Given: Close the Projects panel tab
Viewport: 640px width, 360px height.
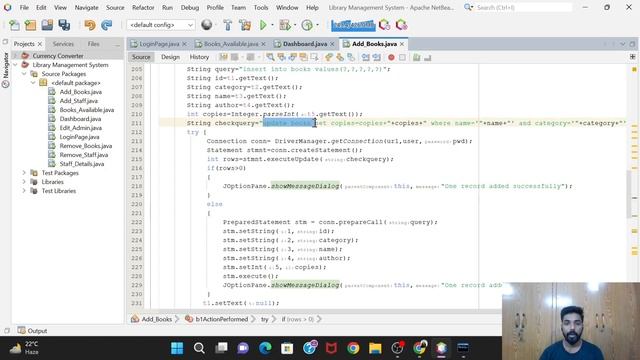Looking at the screenshot, I should click(x=40, y=44).
